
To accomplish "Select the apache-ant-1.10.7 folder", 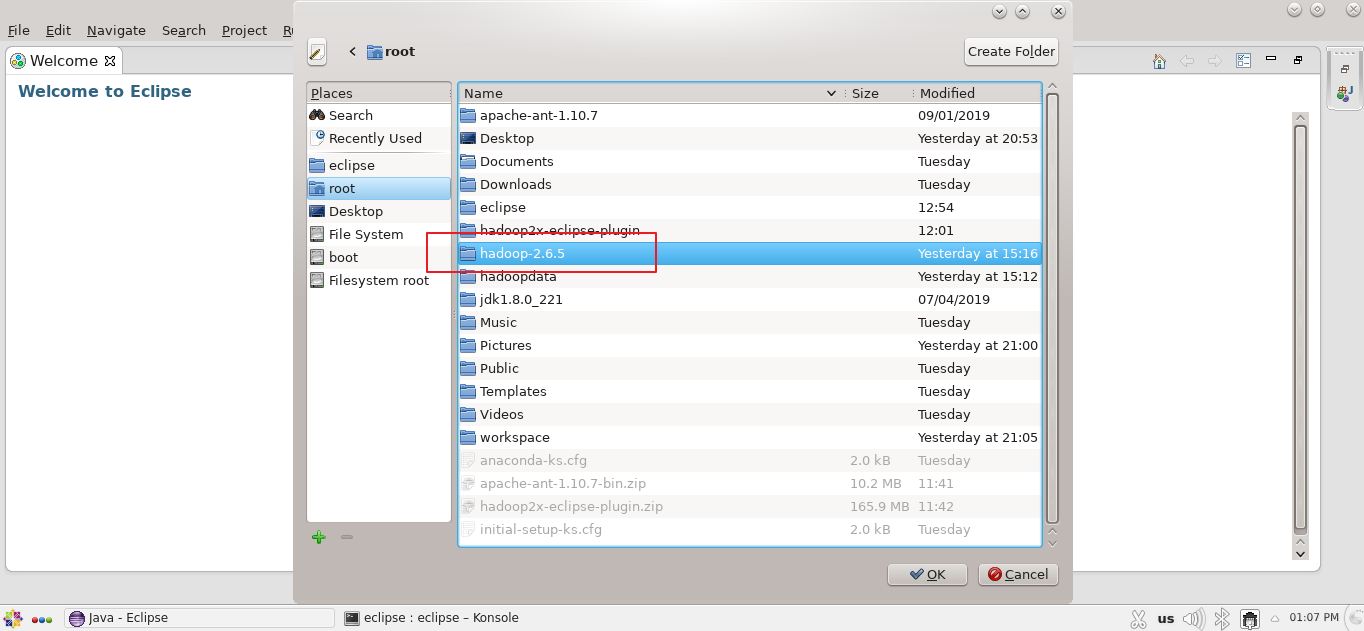I will tap(750, 115).
